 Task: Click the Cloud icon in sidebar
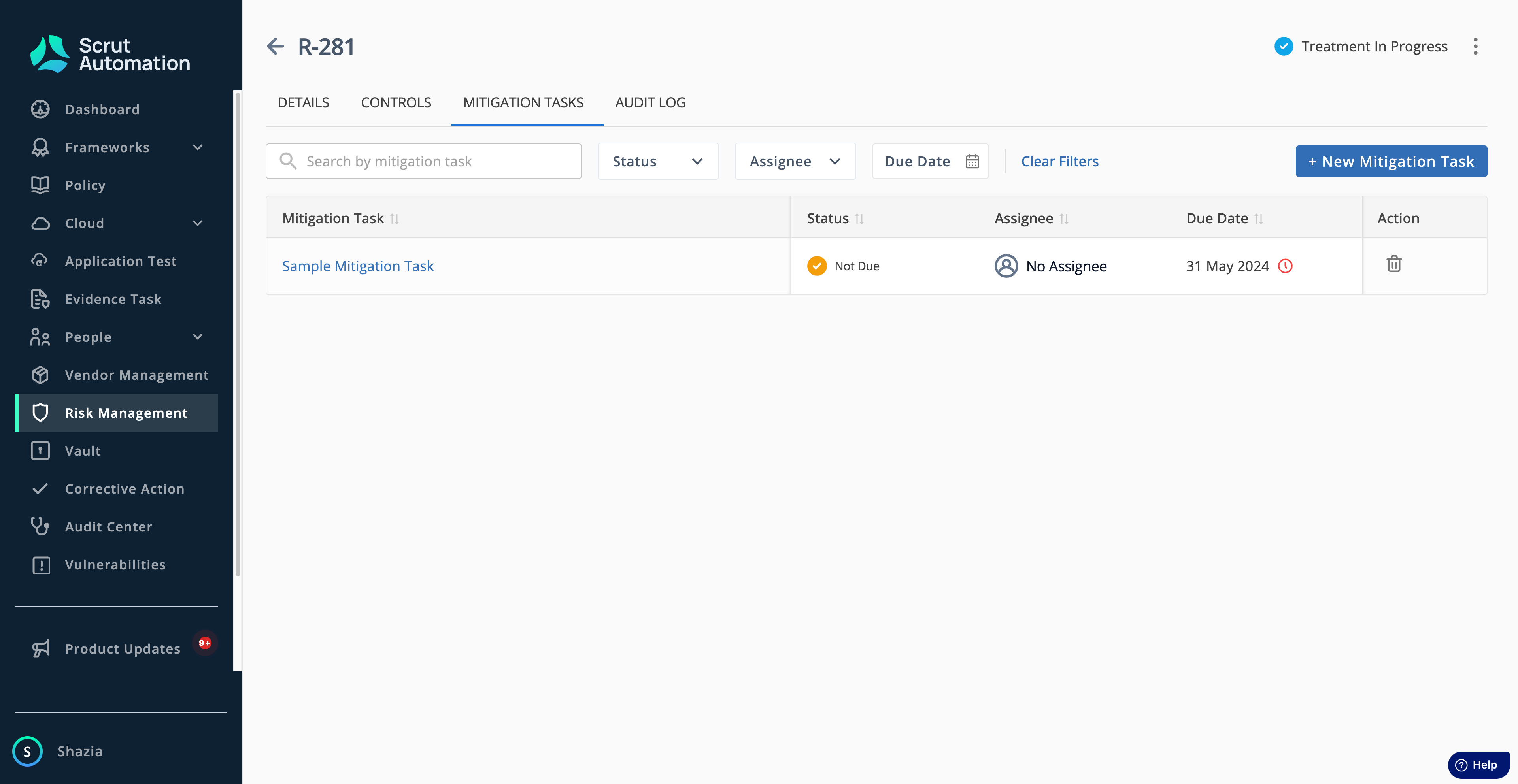[x=40, y=223]
